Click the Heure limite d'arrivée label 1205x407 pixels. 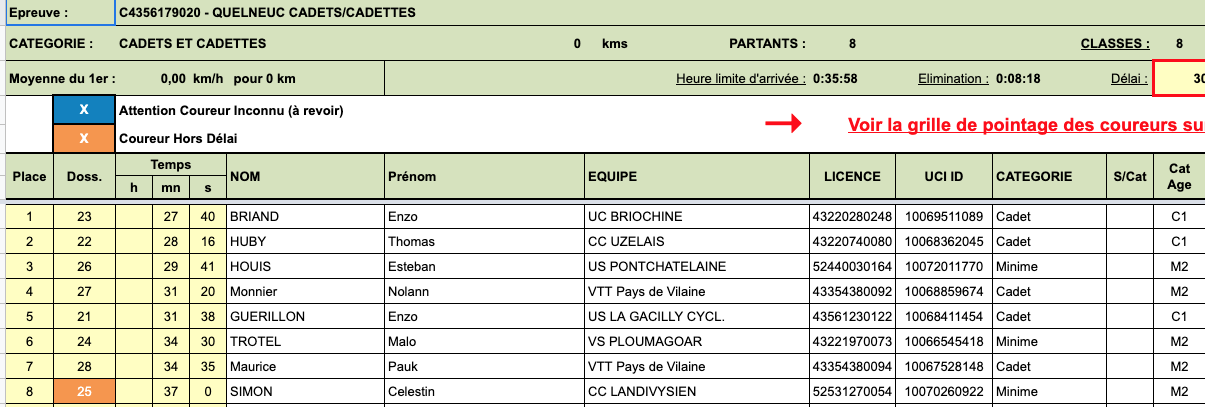(x=741, y=78)
